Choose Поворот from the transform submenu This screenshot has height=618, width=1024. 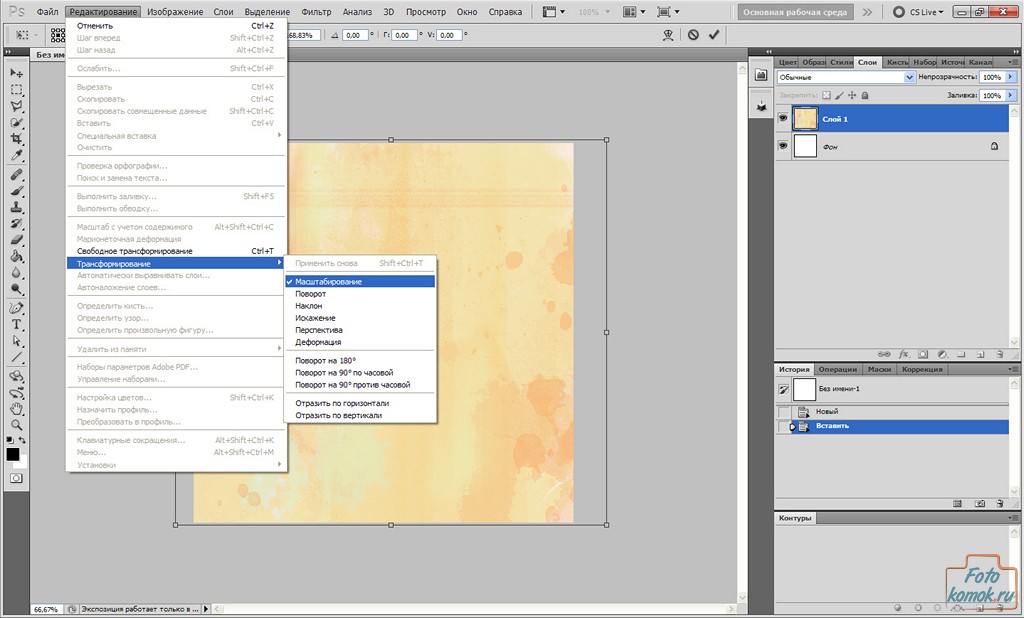tap(310, 294)
